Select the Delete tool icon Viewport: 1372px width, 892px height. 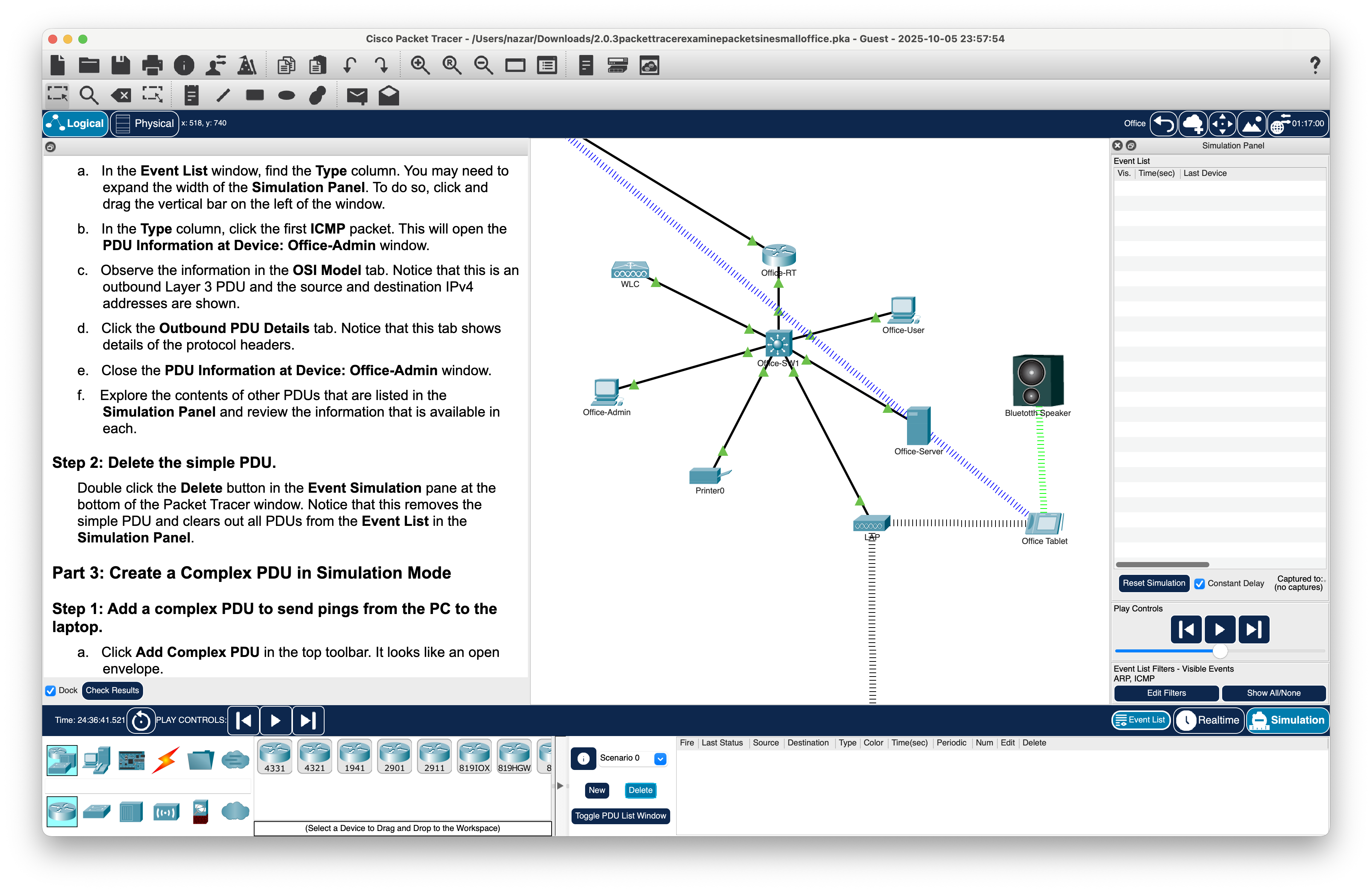pos(121,95)
